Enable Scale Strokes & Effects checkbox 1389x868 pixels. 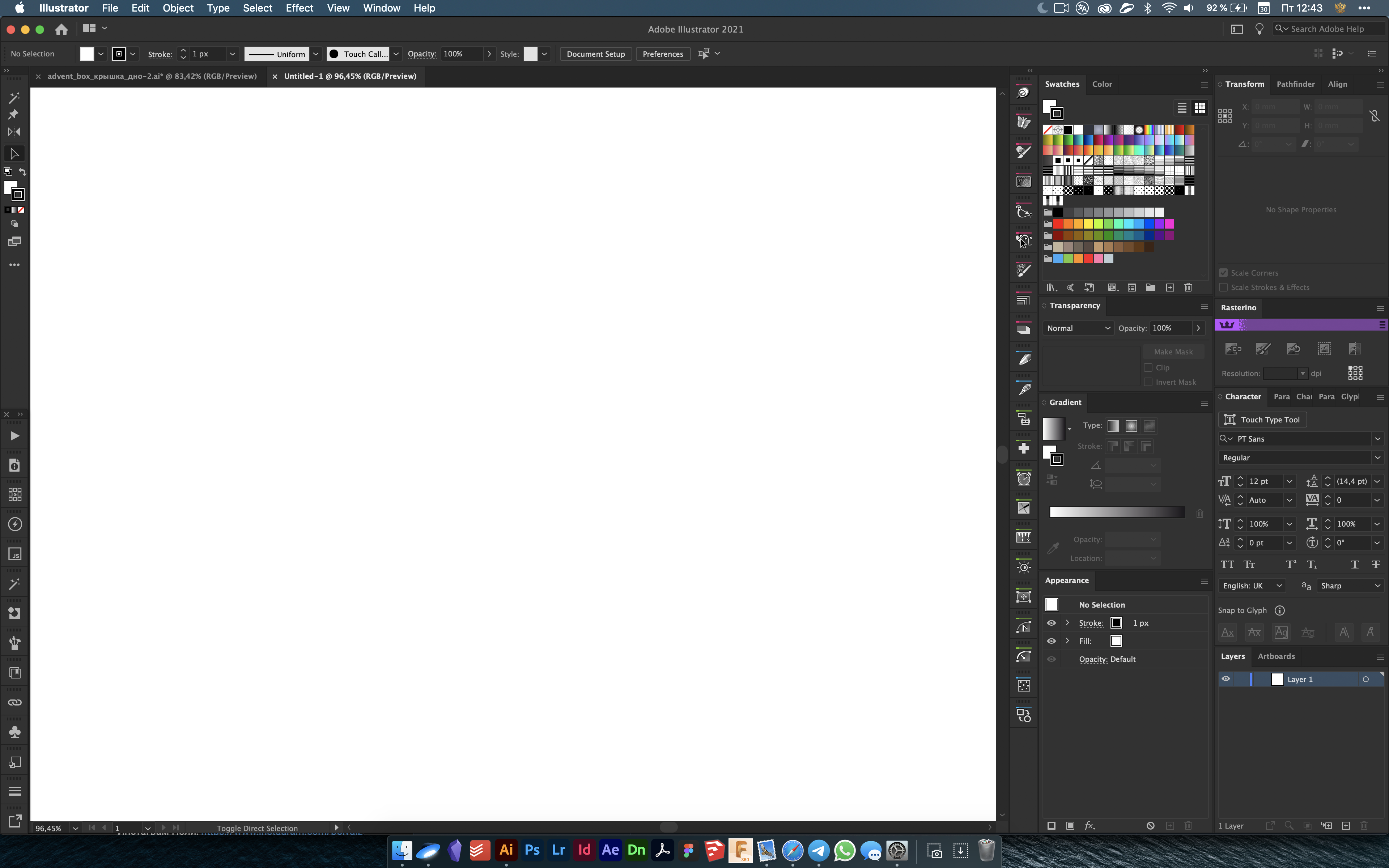pos(1223,288)
